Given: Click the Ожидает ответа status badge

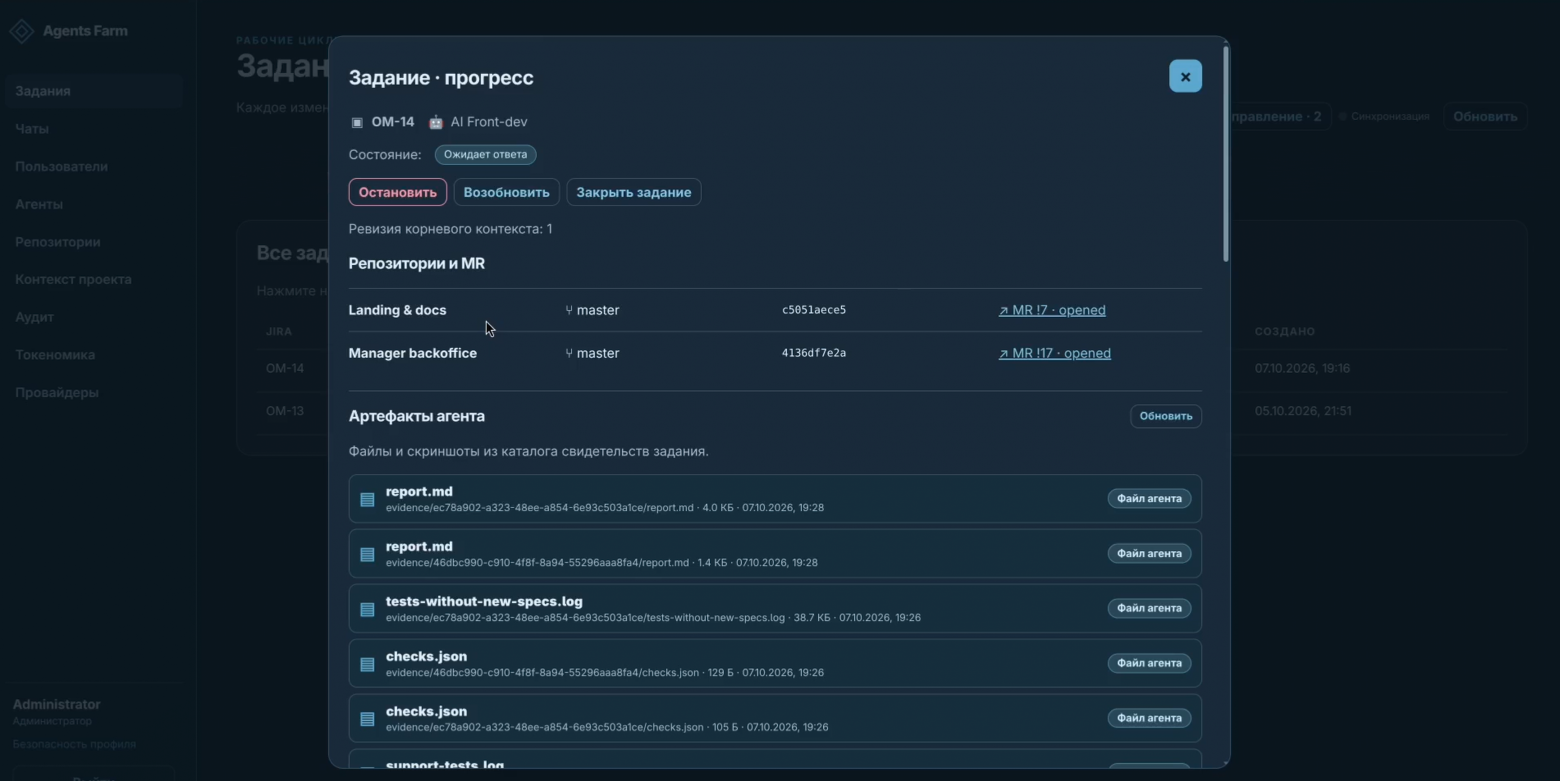Looking at the screenshot, I should [486, 155].
